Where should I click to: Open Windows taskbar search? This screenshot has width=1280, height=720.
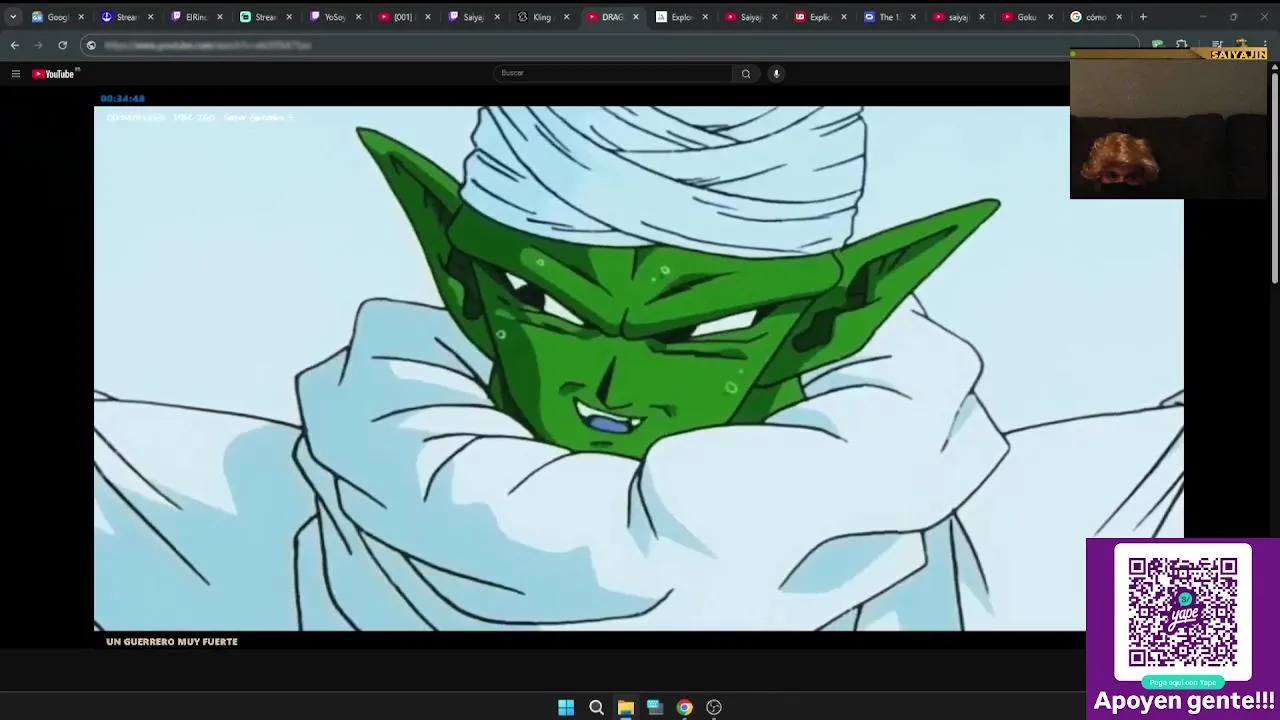[x=596, y=707]
